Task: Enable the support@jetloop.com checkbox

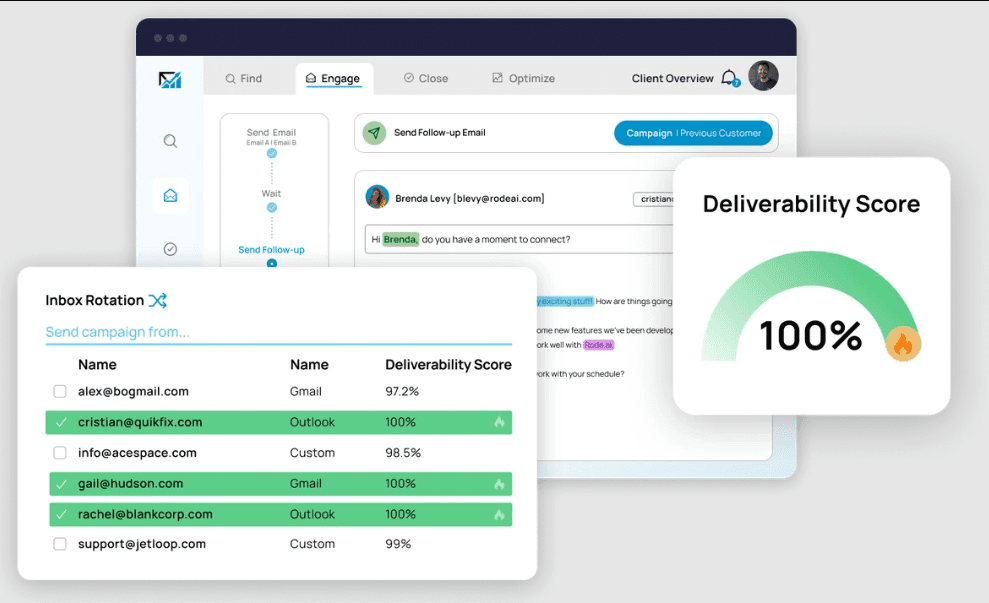Action: tap(59, 544)
